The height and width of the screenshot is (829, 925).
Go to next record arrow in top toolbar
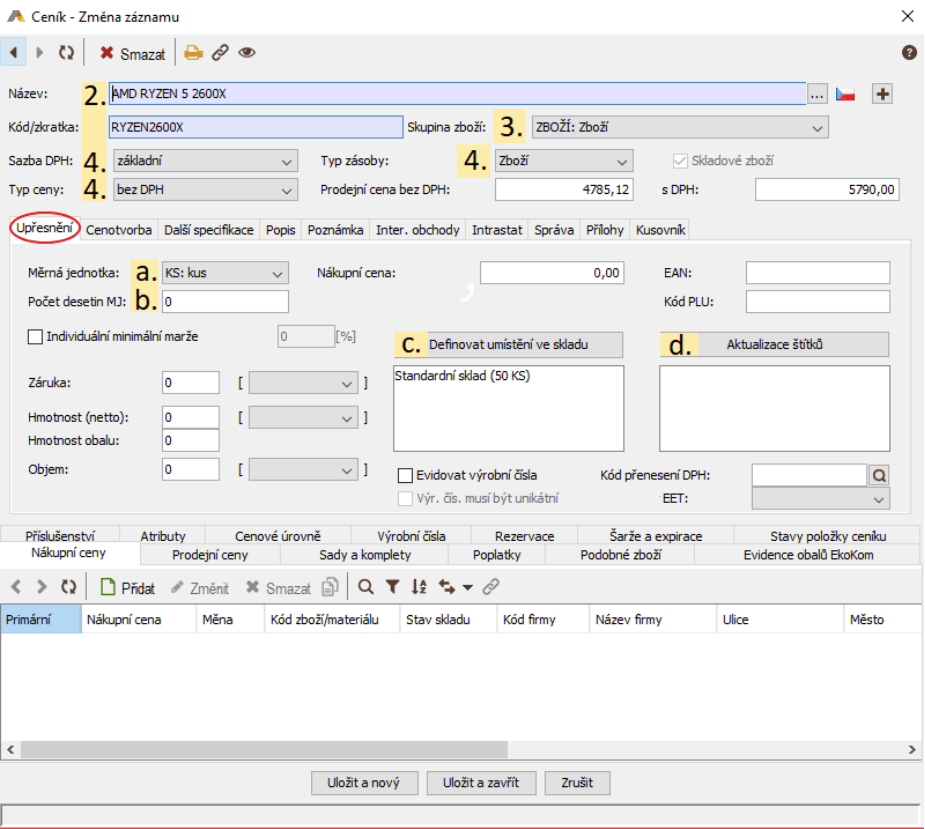(x=40, y=53)
